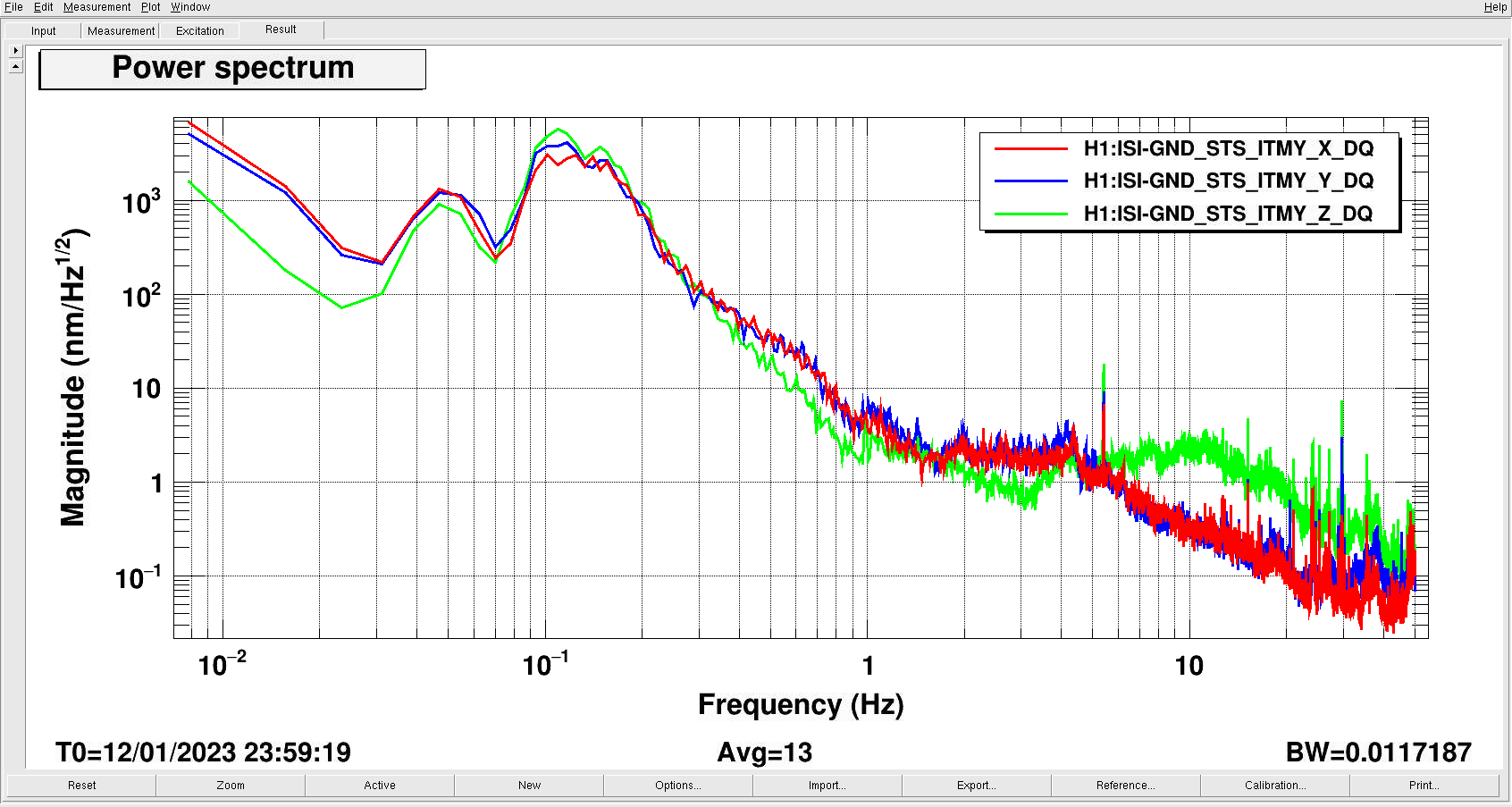The image size is (1512, 807).
Task: Click the right-pointing arrow panel expander
Action: [x=16, y=51]
